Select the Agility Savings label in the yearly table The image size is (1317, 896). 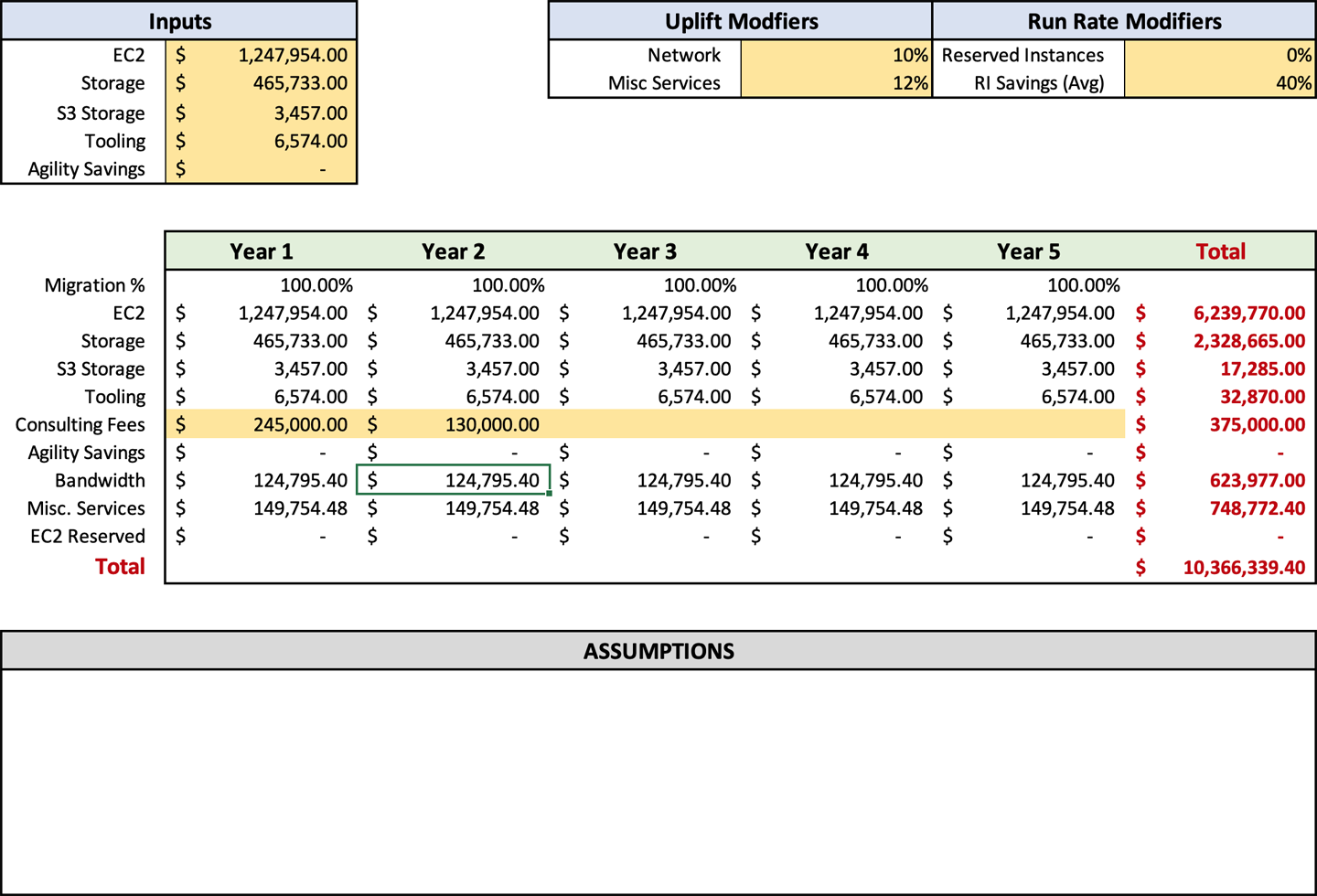point(86,453)
